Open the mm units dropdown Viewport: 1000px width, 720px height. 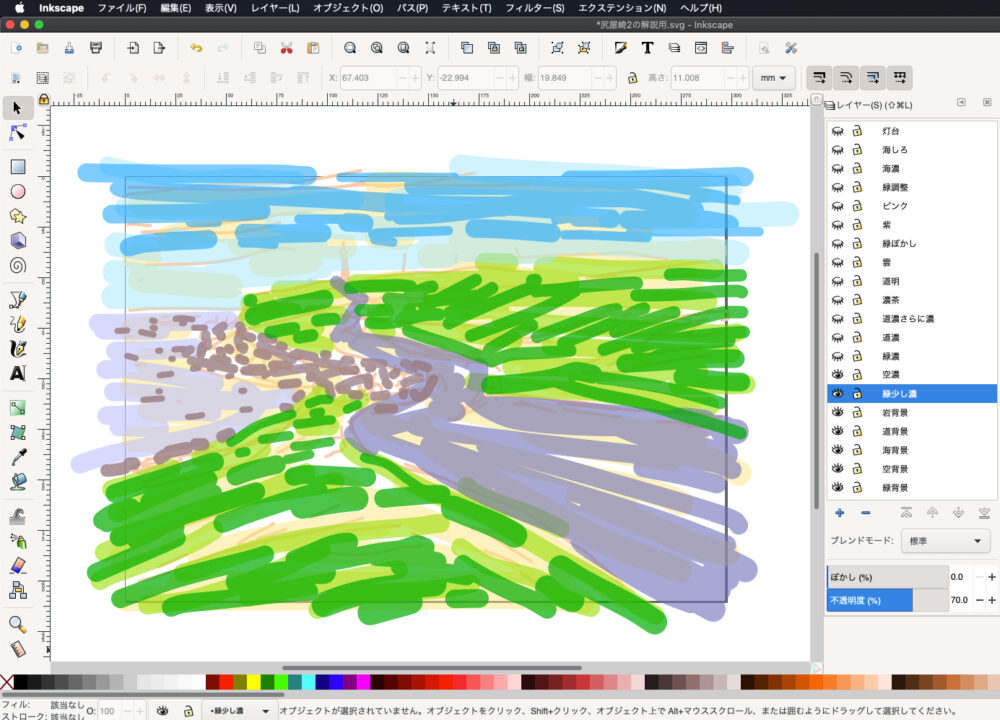pyautogui.click(x=773, y=77)
